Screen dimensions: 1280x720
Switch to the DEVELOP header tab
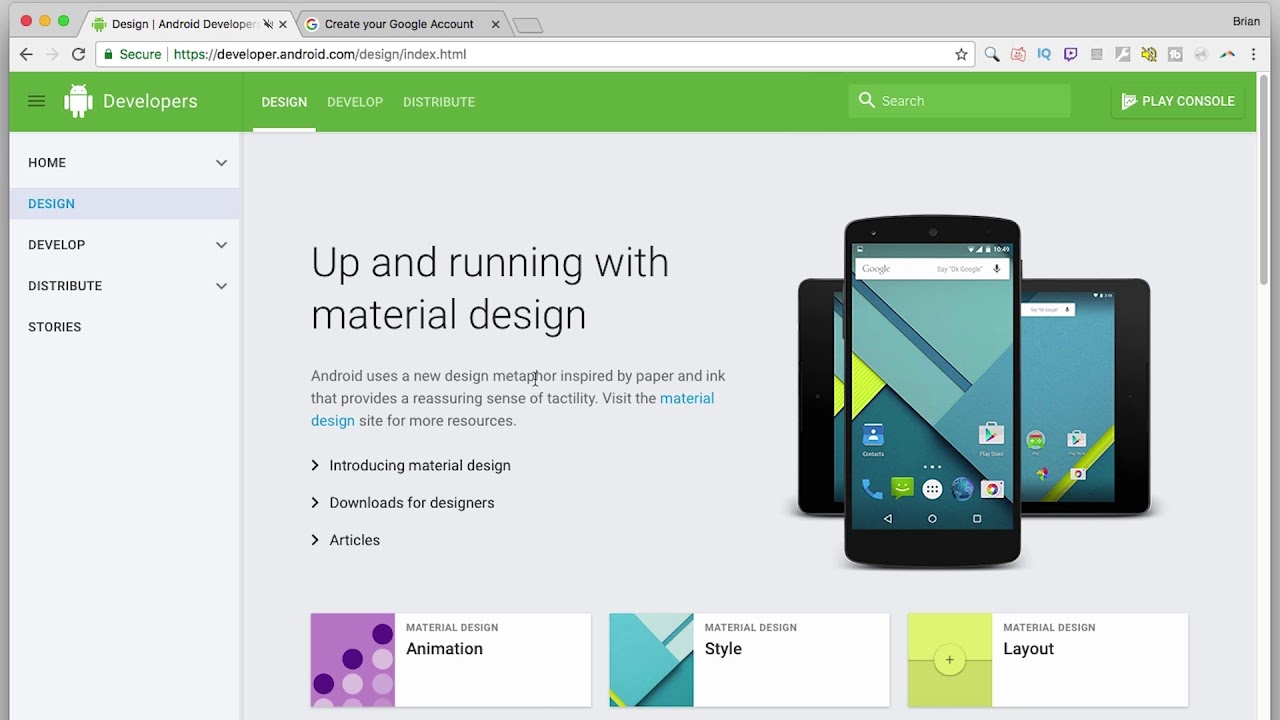coord(355,102)
